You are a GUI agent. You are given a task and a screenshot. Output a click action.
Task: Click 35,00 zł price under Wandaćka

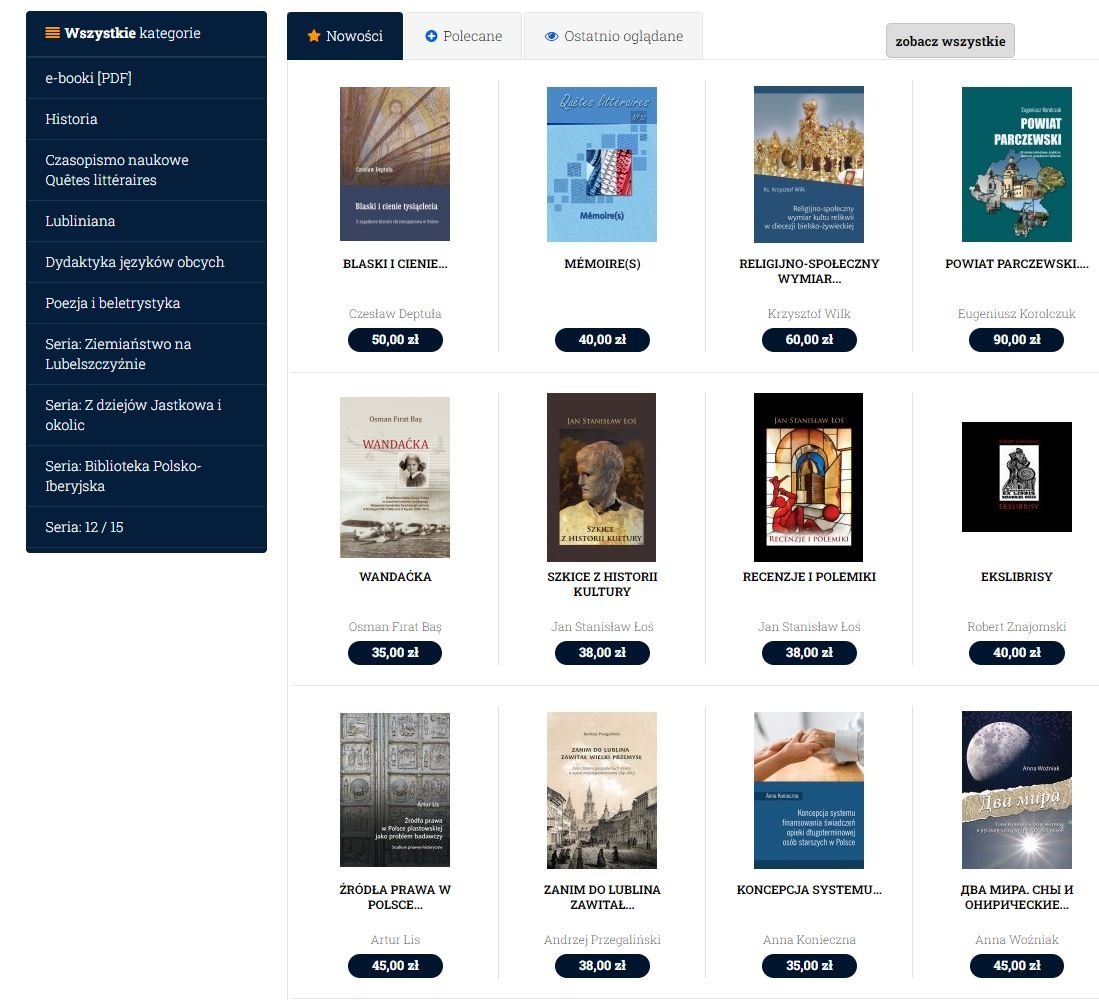pyautogui.click(x=395, y=652)
